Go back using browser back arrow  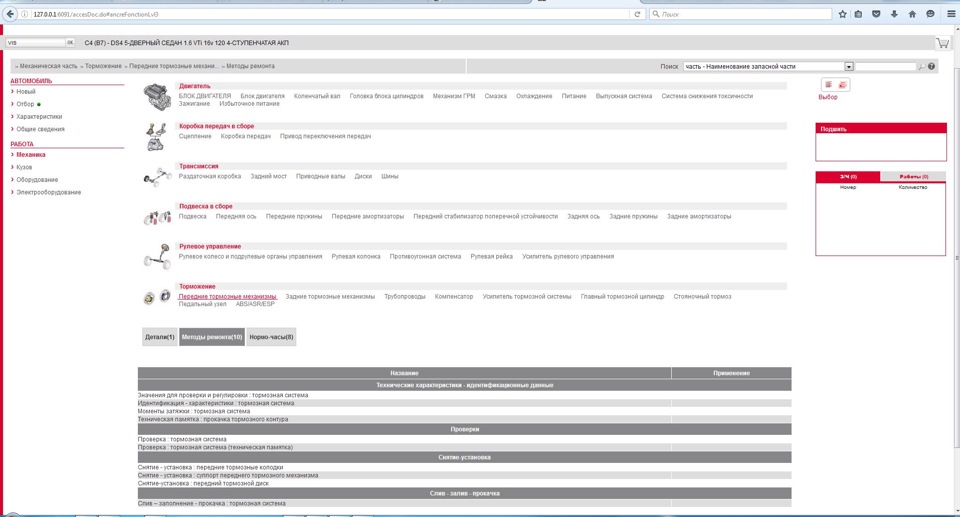pyautogui.click(x=10, y=13)
